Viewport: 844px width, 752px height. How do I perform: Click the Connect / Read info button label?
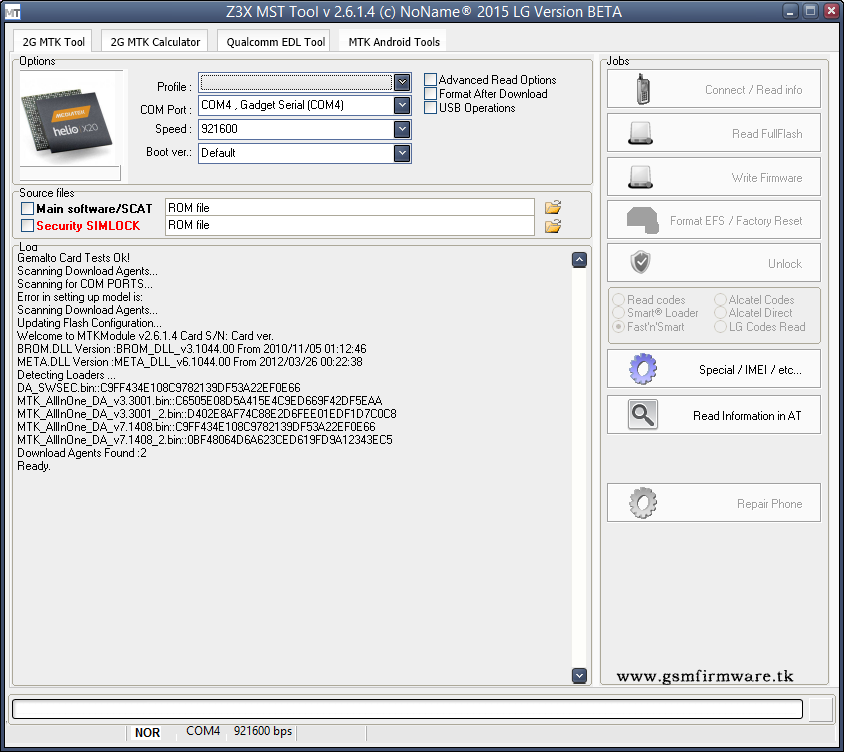pos(754,89)
